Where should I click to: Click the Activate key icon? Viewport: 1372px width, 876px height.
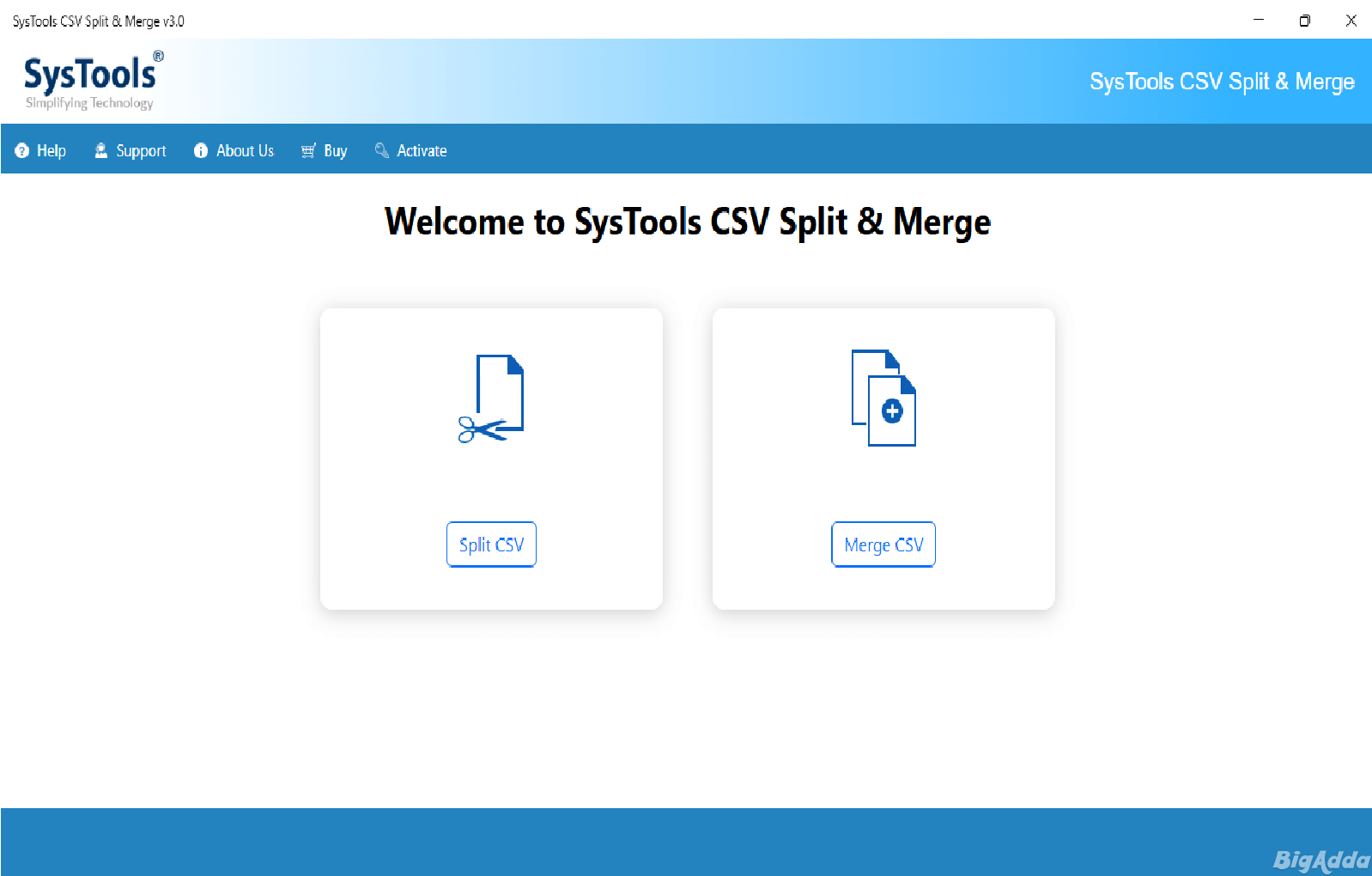(x=382, y=150)
